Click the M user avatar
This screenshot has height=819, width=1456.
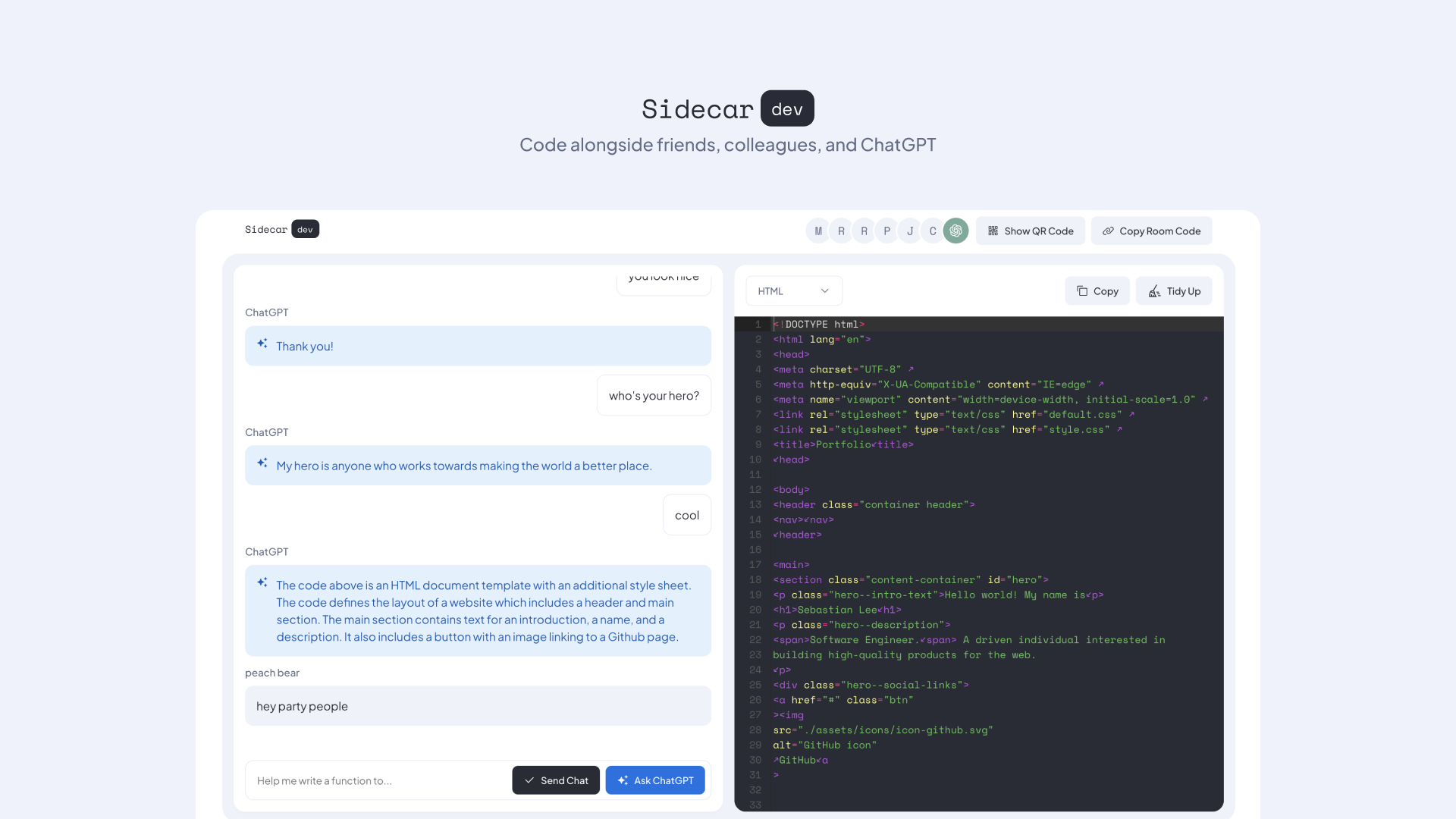click(x=817, y=231)
